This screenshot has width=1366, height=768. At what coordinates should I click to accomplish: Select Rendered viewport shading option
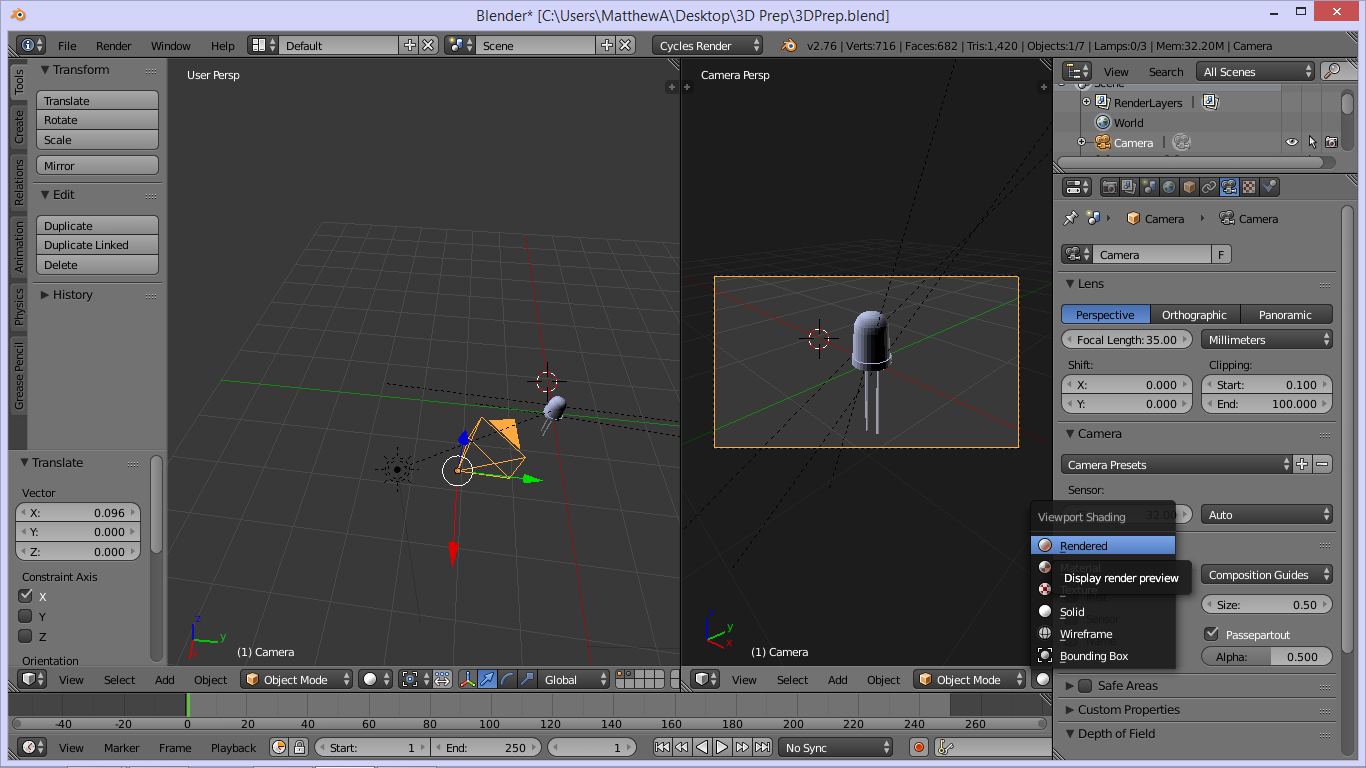coord(1103,545)
